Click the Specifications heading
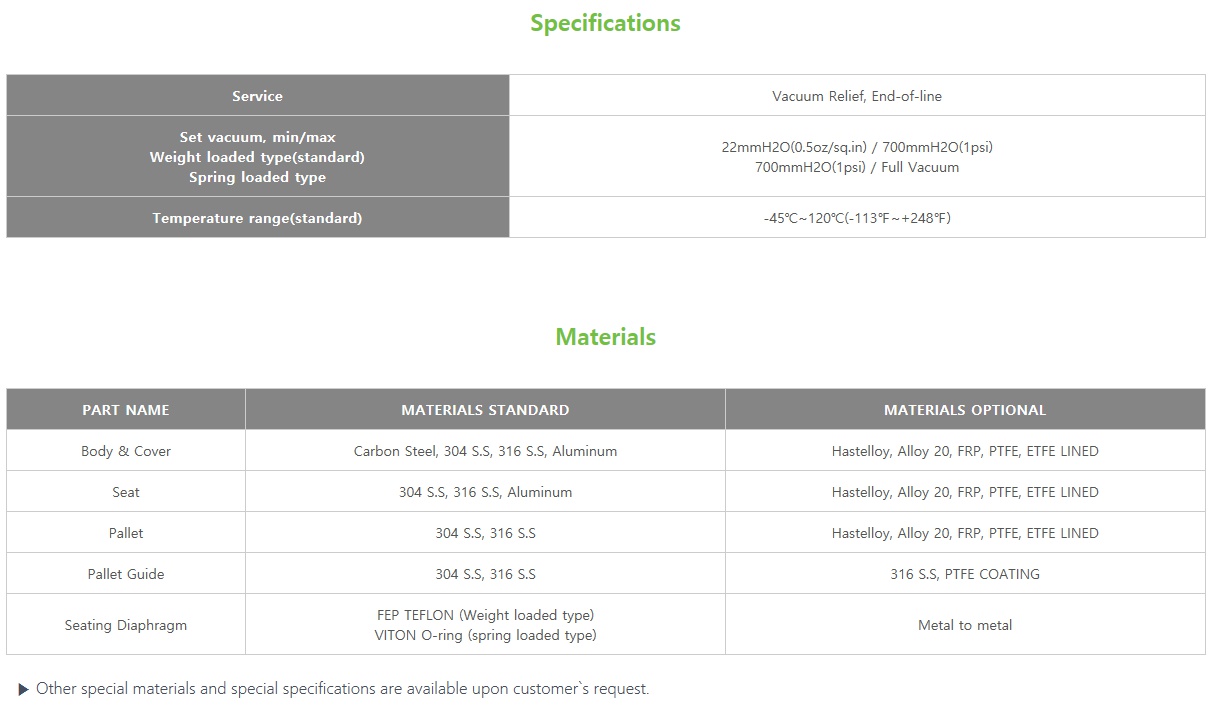1213x712 pixels. point(605,23)
